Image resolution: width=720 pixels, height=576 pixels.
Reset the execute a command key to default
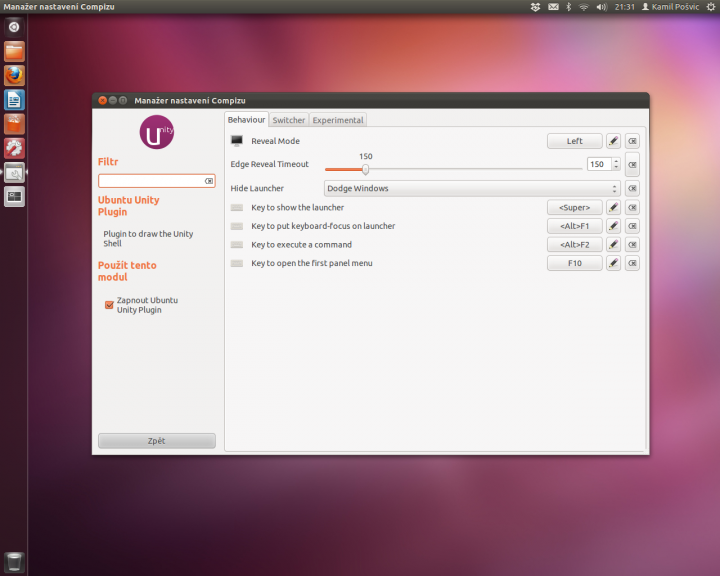click(632, 245)
